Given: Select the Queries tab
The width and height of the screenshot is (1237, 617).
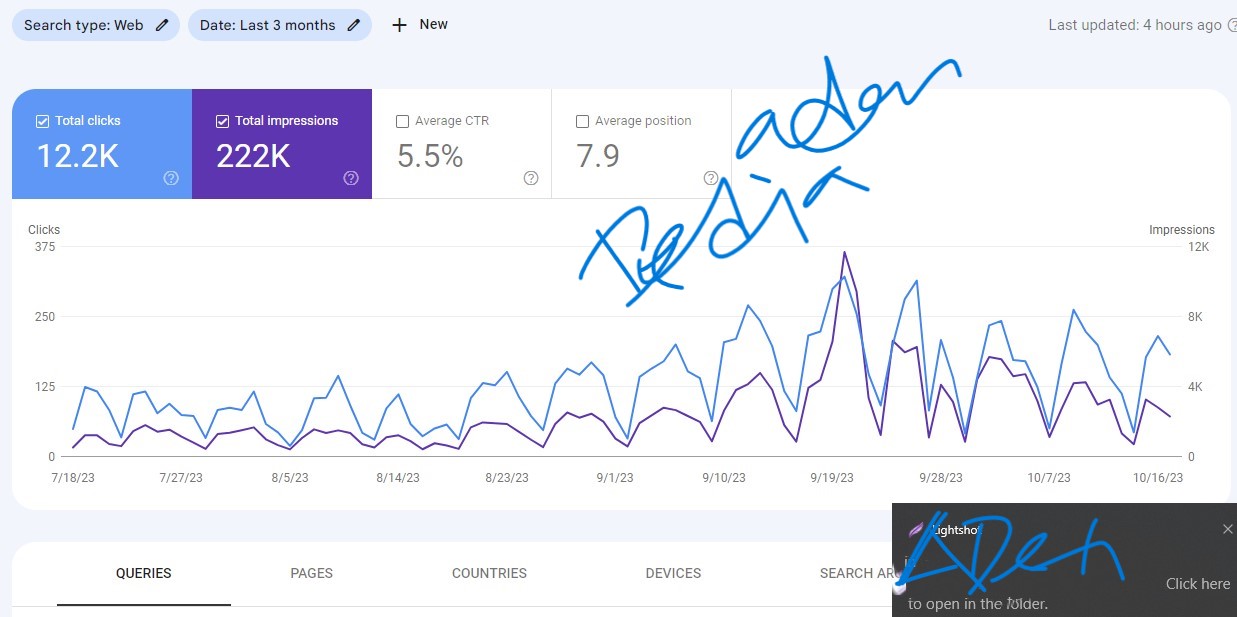Looking at the screenshot, I should [143, 573].
